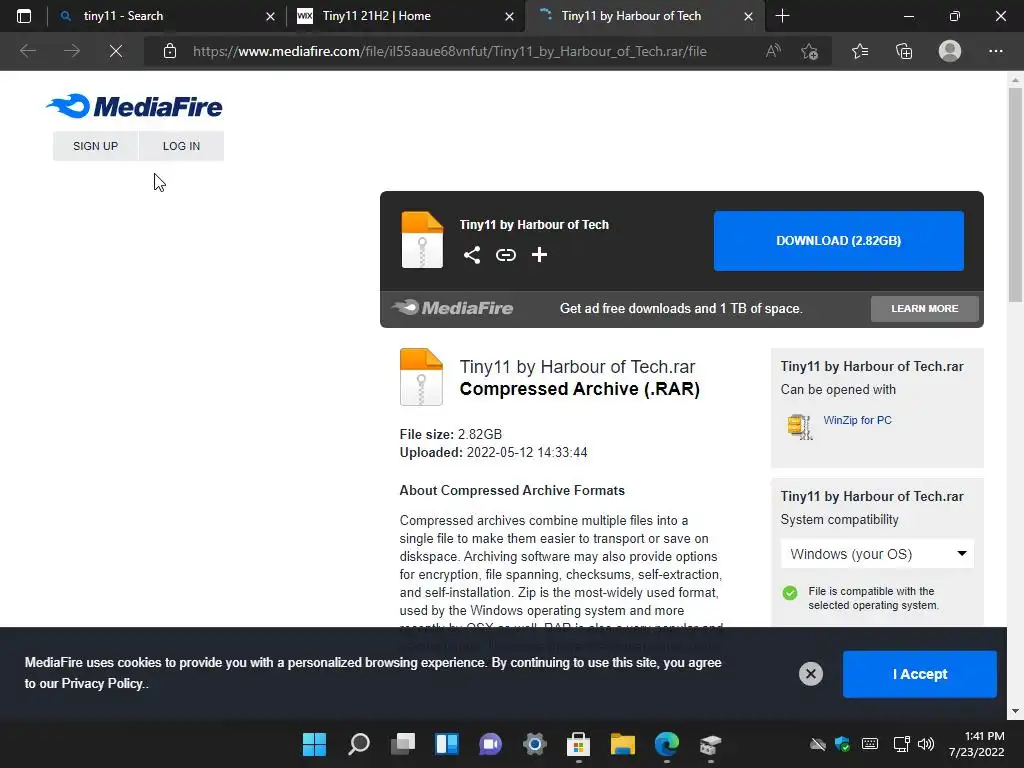Open taskbar Search magnifier
Viewport: 1024px width, 768px height.
coord(359,744)
